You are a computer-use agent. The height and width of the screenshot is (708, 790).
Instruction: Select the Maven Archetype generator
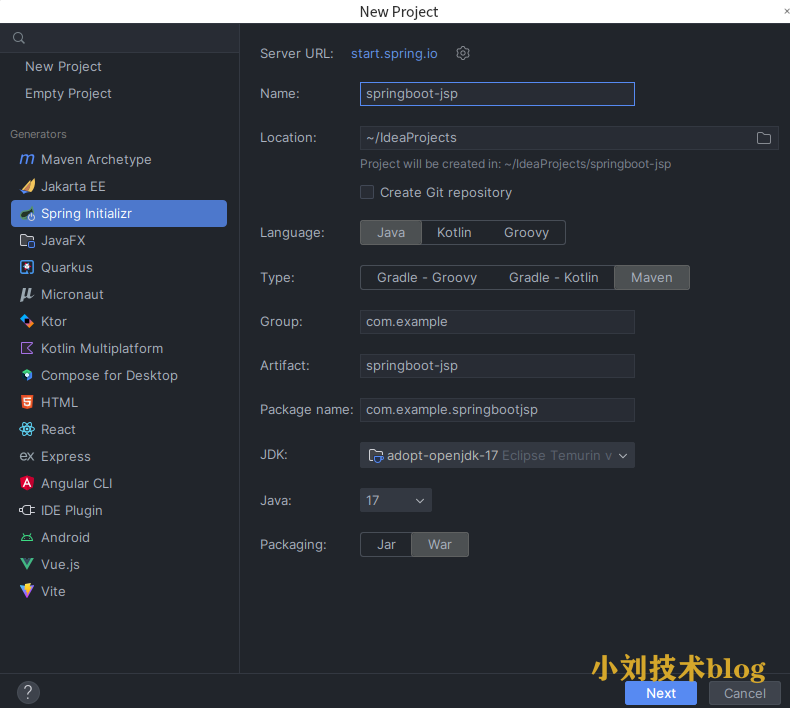[x=96, y=160]
